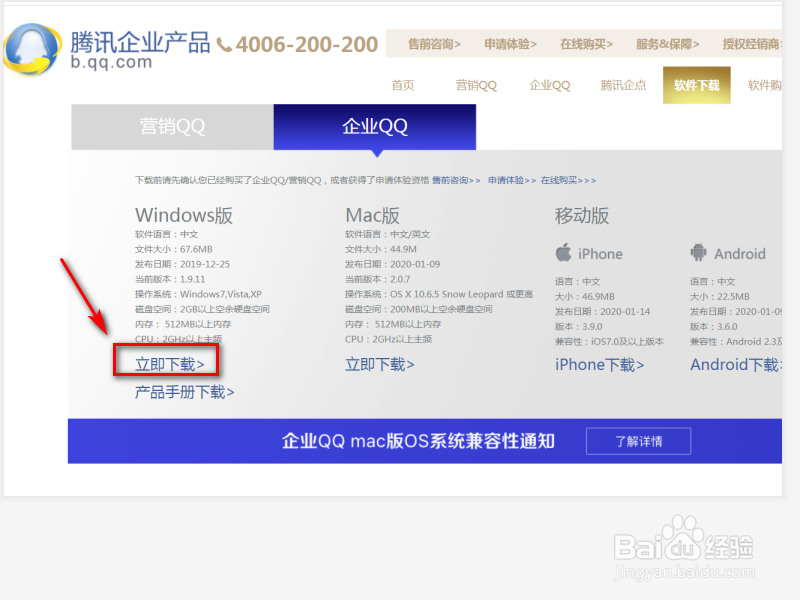Click Android 大小：22.5MB text
This screenshot has width=800, height=600.
pyautogui.click(x=720, y=296)
